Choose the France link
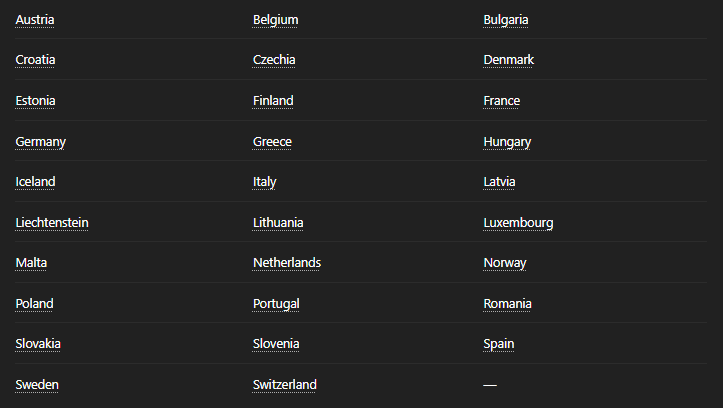 (x=502, y=101)
